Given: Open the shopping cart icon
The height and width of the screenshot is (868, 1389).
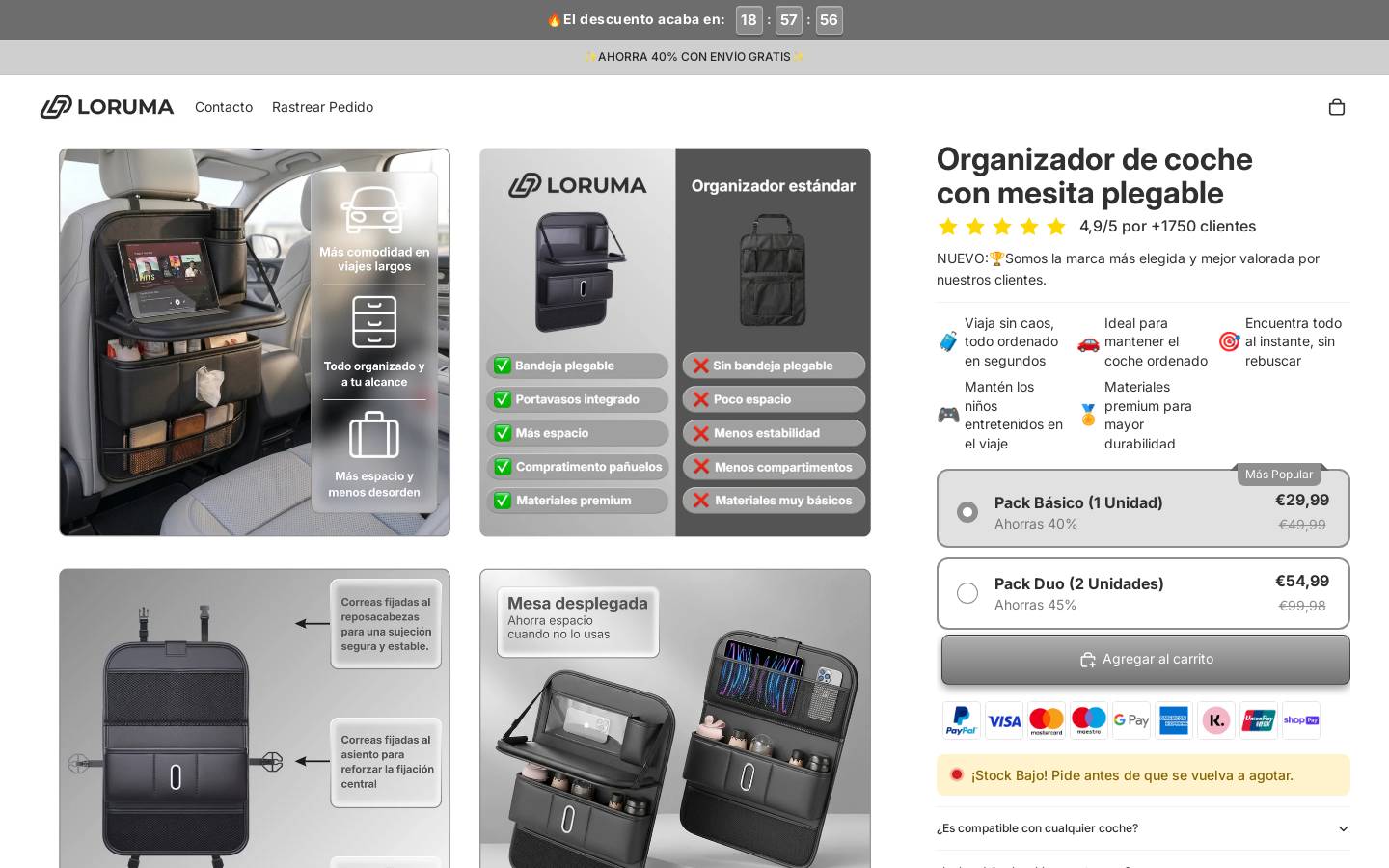Looking at the screenshot, I should click(1336, 107).
